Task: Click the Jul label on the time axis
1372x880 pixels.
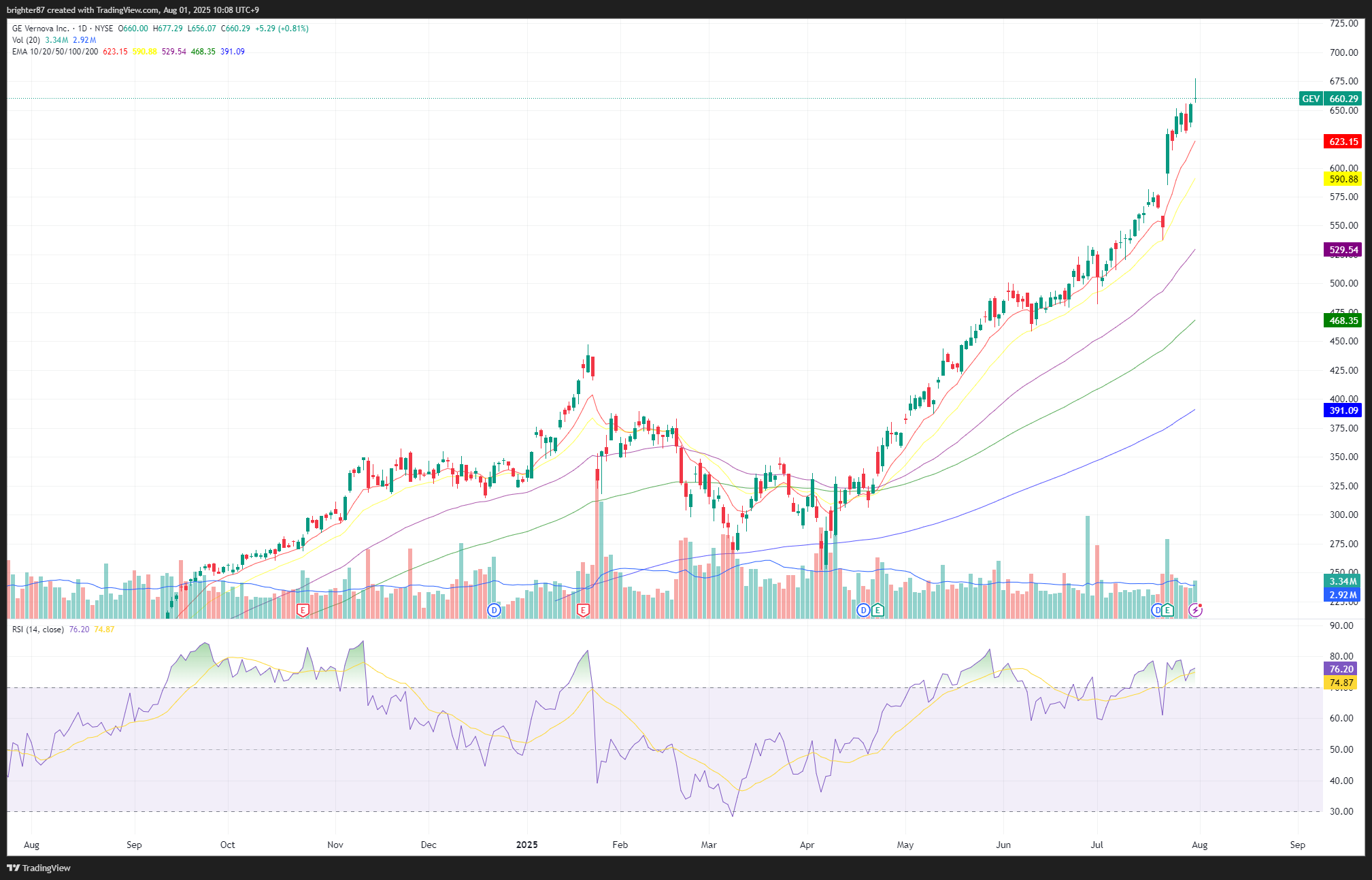Action: [x=1097, y=845]
